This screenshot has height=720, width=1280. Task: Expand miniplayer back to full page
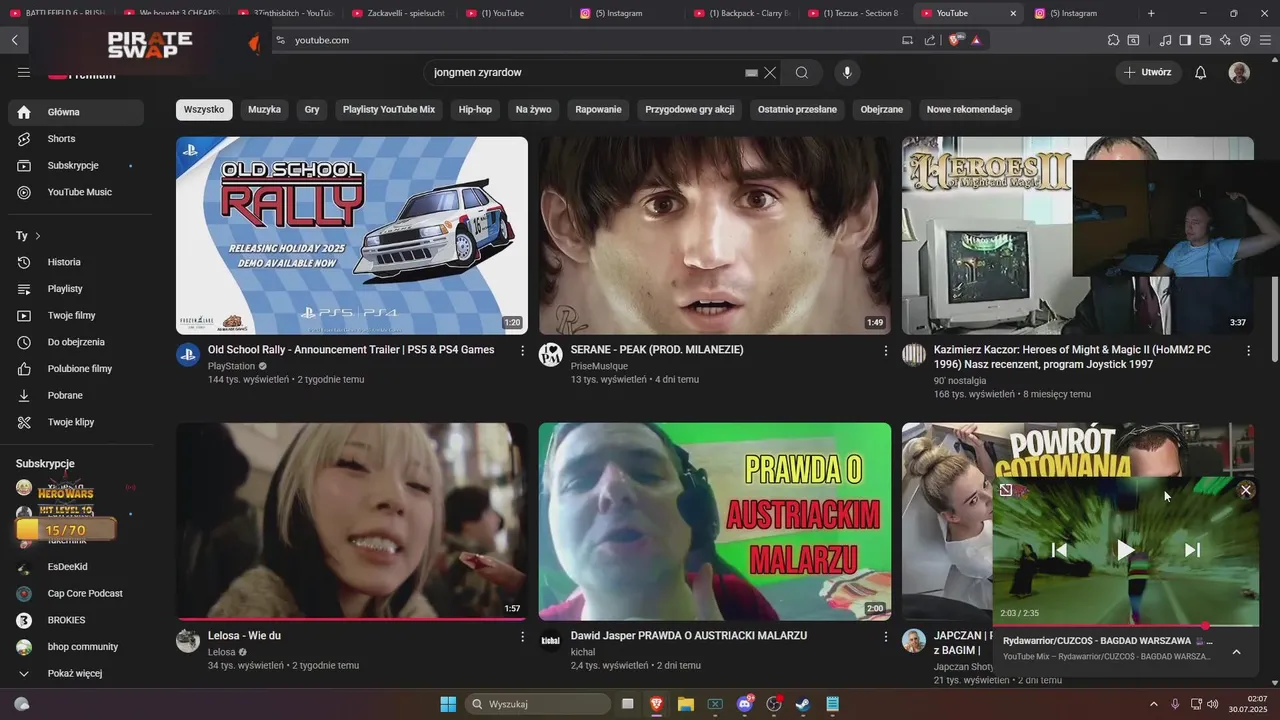click(1006, 490)
